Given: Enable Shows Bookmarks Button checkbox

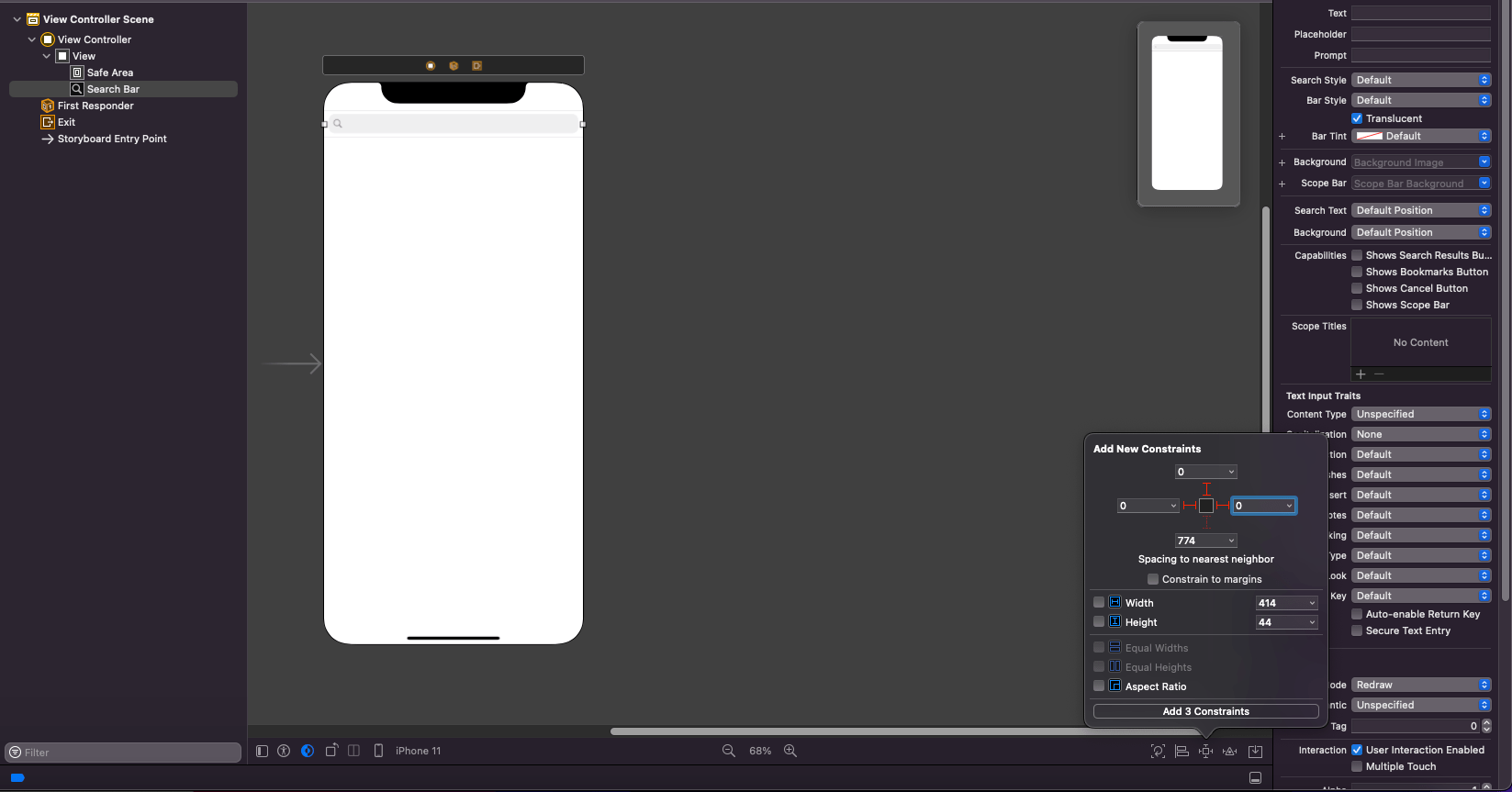Looking at the screenshot, I should pyautogui.click(x=1357, y=272).
